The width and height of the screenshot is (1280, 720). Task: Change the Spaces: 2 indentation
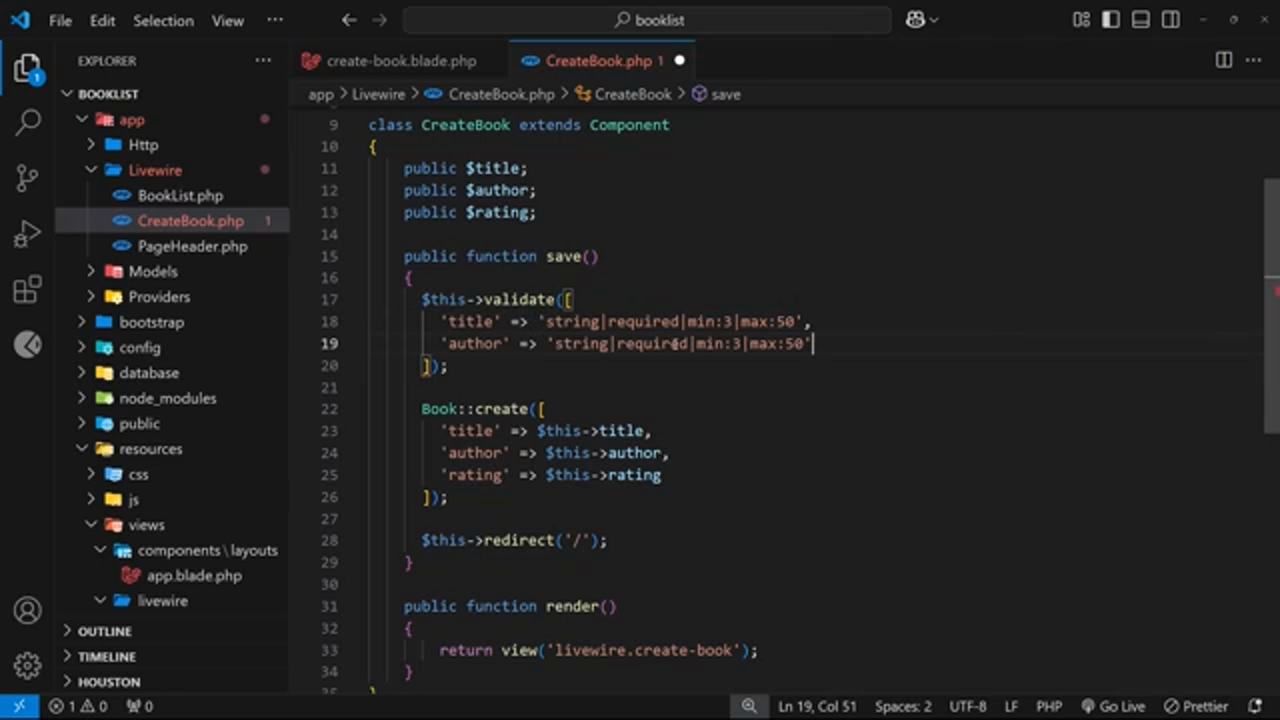tap(903, 706)
